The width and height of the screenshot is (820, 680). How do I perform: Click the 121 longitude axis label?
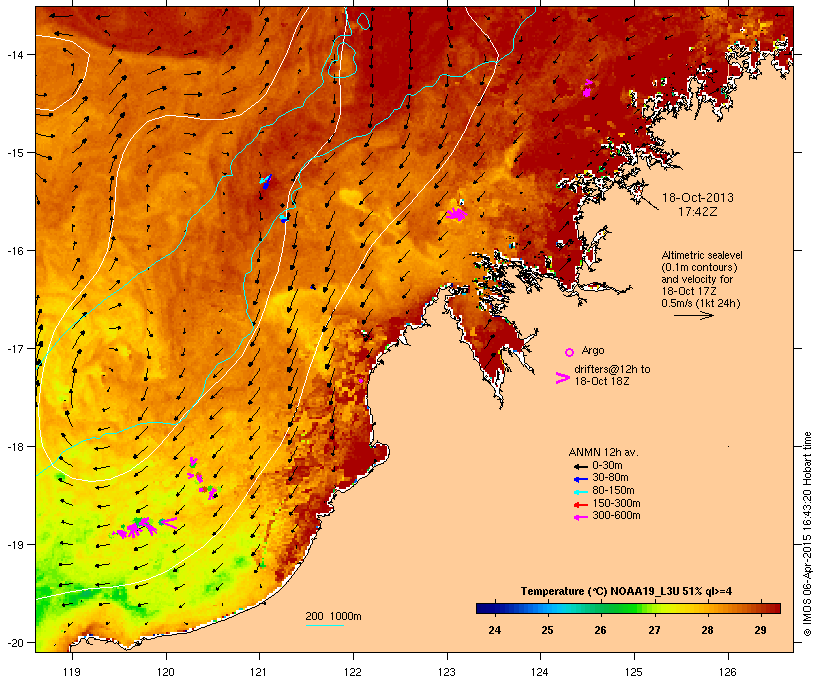tap(259, 672)
